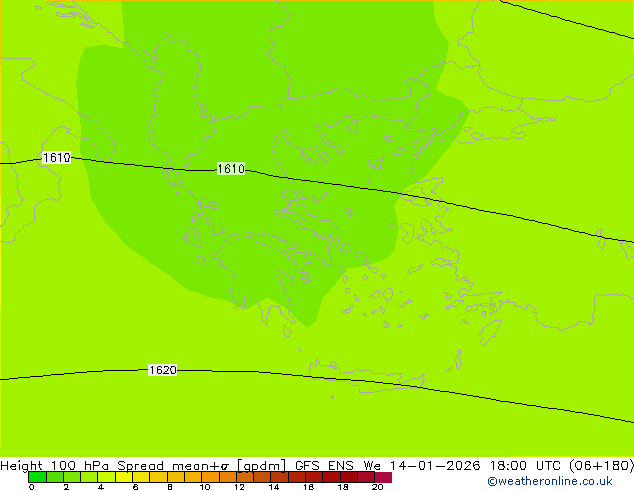Click the 1610 contour label with white background

tap(57, 158)
